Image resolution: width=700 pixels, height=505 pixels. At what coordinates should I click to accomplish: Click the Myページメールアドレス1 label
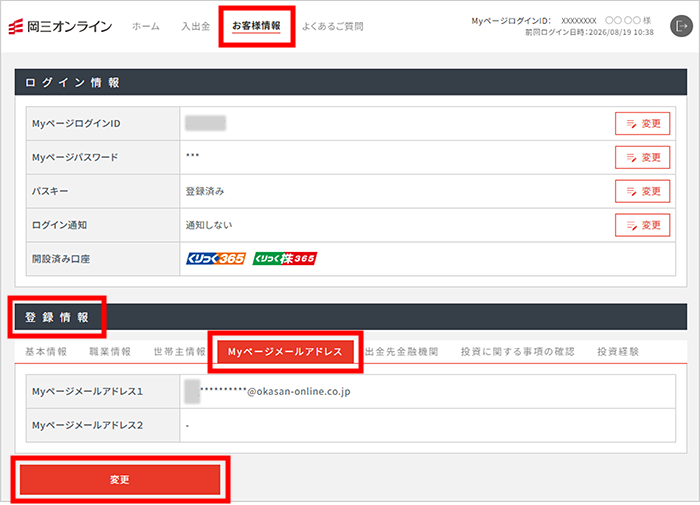pyautogui.click(x=88, y=392)
